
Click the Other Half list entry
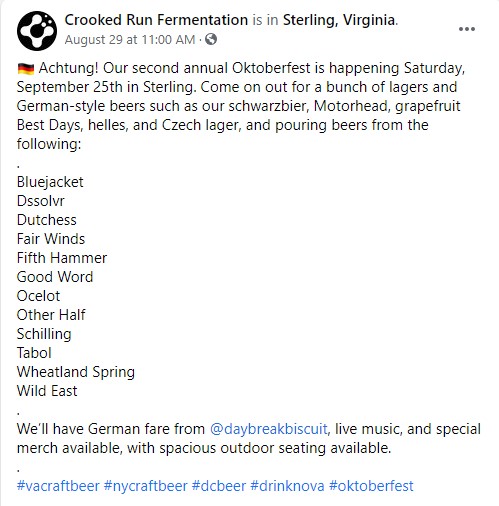click(51, 315)
